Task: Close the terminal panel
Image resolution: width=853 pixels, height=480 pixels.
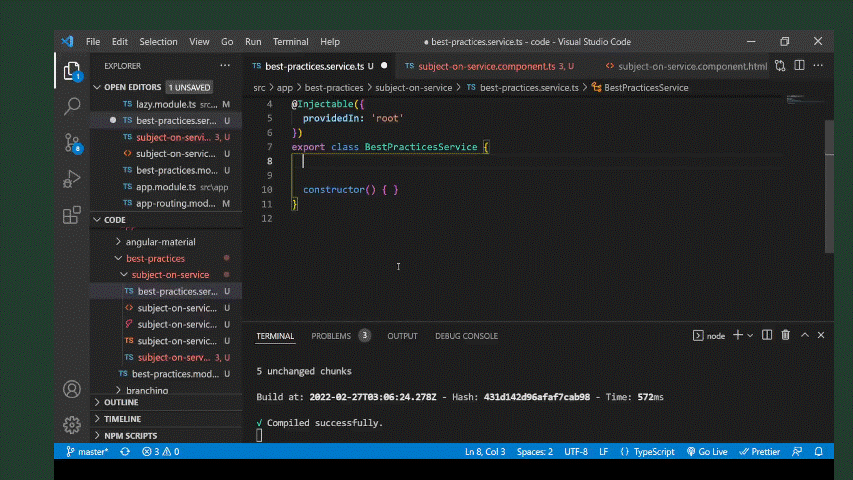Action: pyautogui.click(x=821, y=335)
